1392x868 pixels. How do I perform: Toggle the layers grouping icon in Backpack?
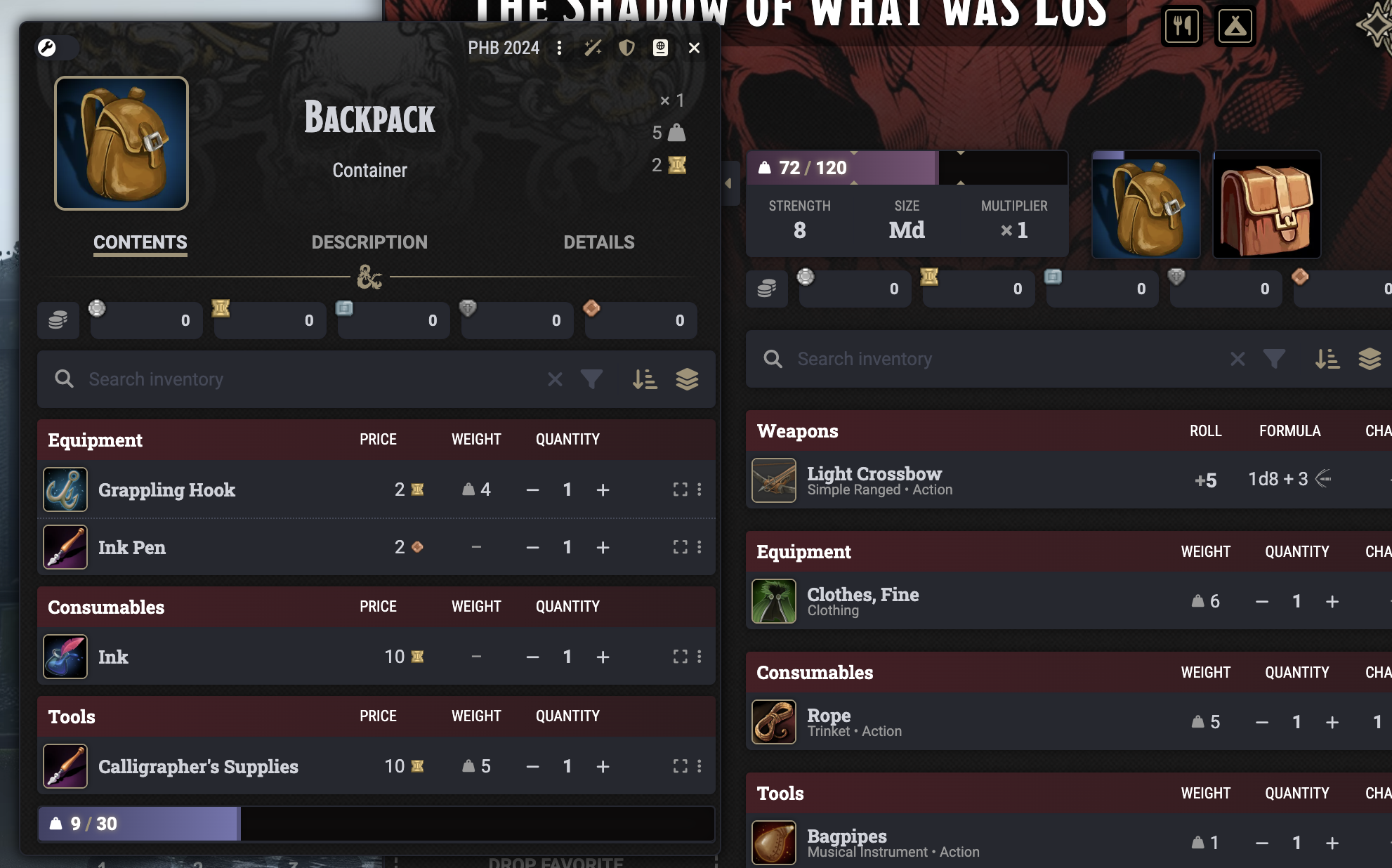pyautogui.click(x=687, y=379)
